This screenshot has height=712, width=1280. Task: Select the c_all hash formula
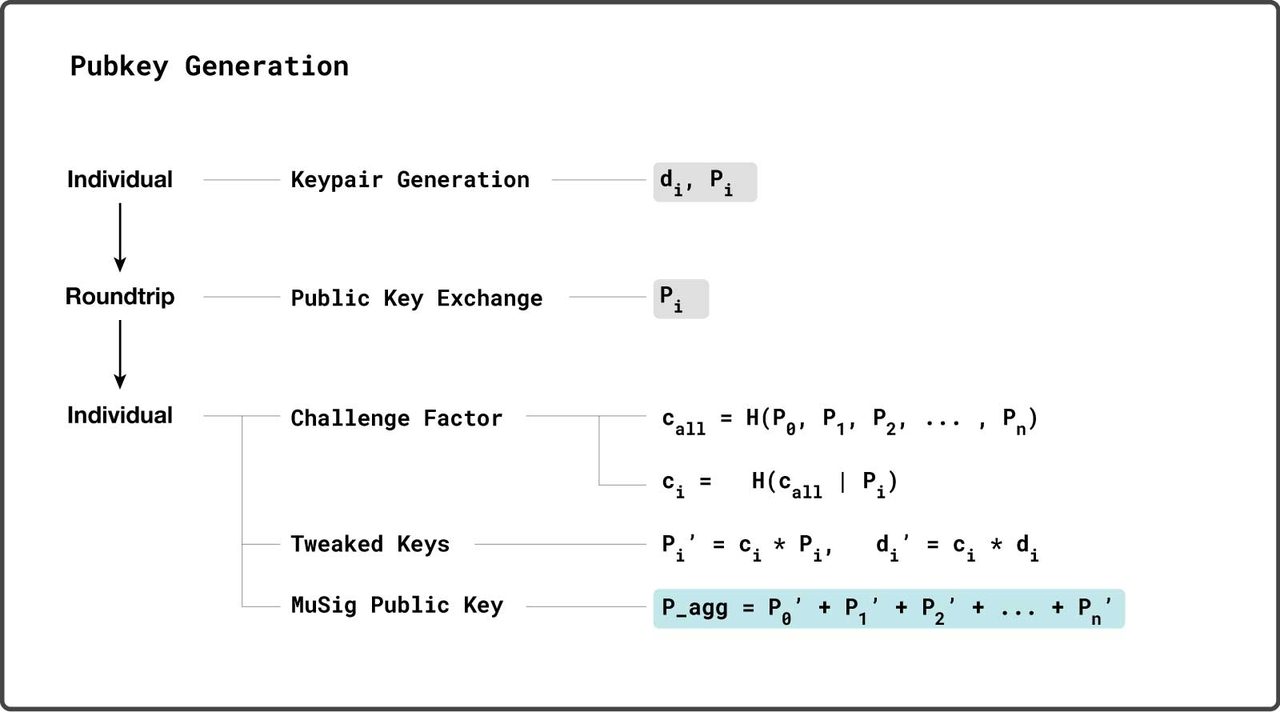click(850, 421)
